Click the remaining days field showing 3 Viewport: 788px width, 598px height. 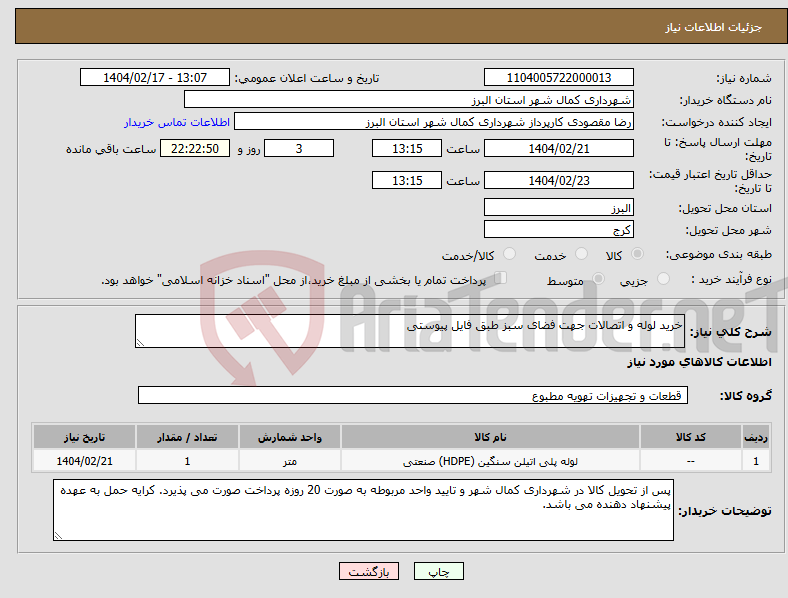tap(299, 148)
